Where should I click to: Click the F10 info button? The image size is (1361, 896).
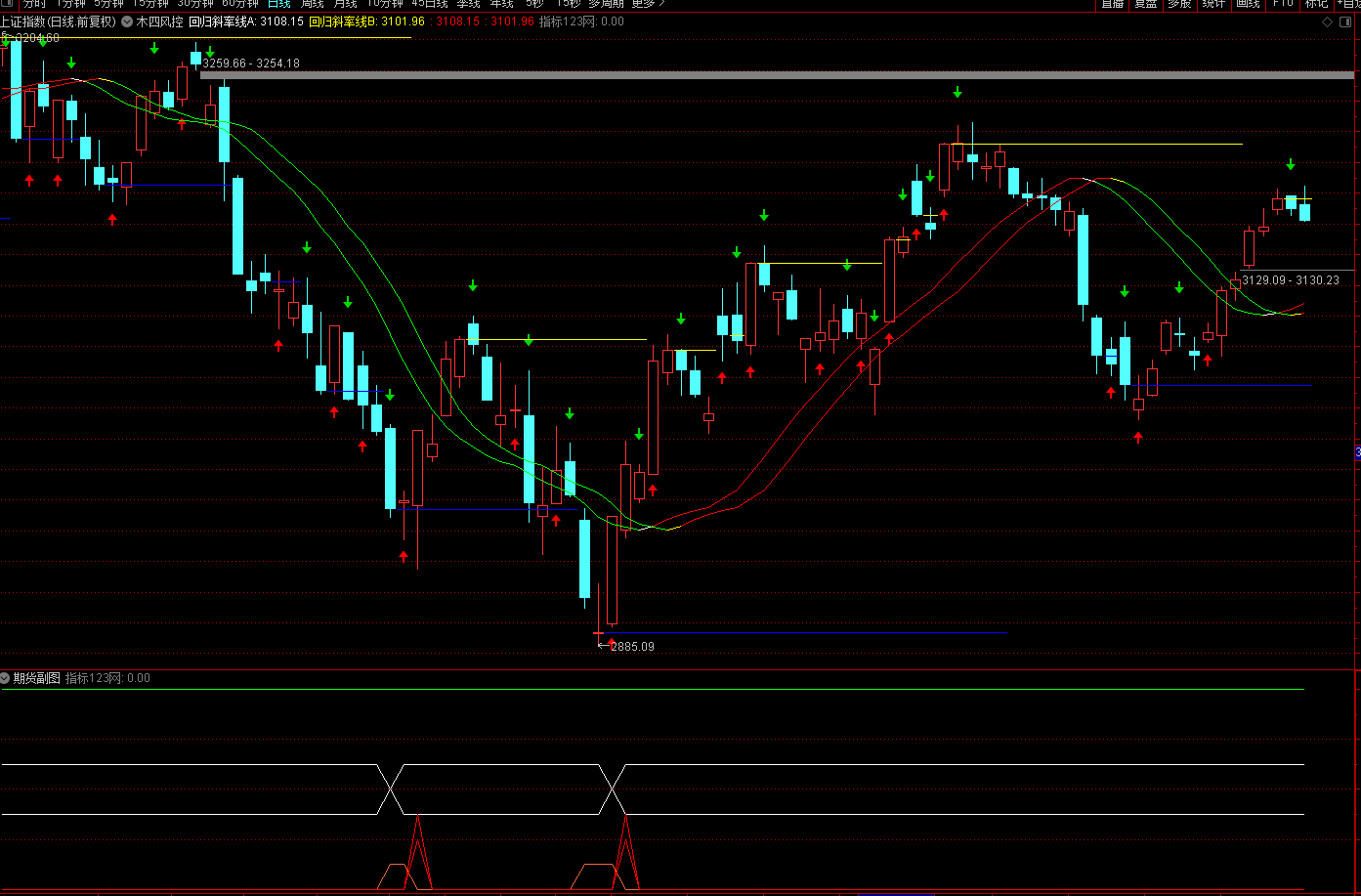[1283, 4]
